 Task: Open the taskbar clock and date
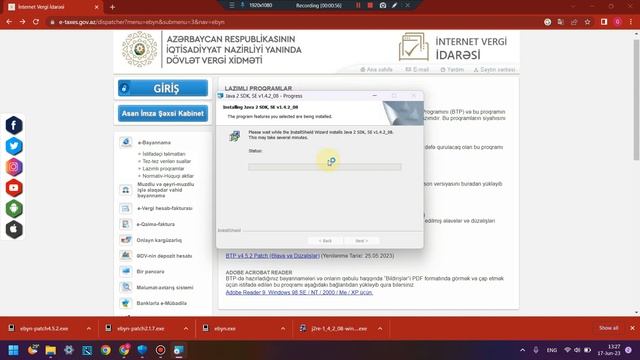609,350
